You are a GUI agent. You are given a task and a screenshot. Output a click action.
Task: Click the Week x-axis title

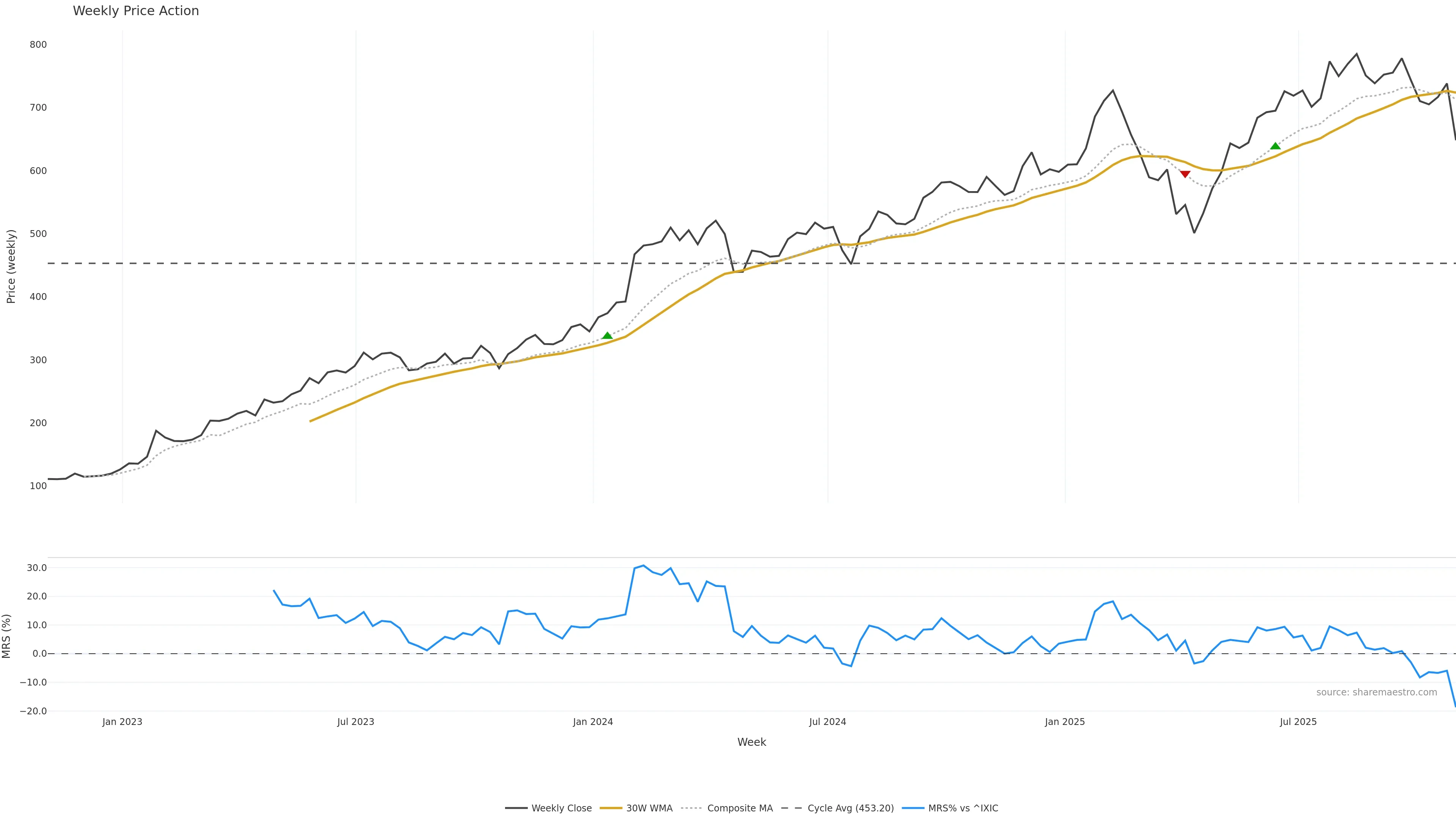tap(751, 742)
